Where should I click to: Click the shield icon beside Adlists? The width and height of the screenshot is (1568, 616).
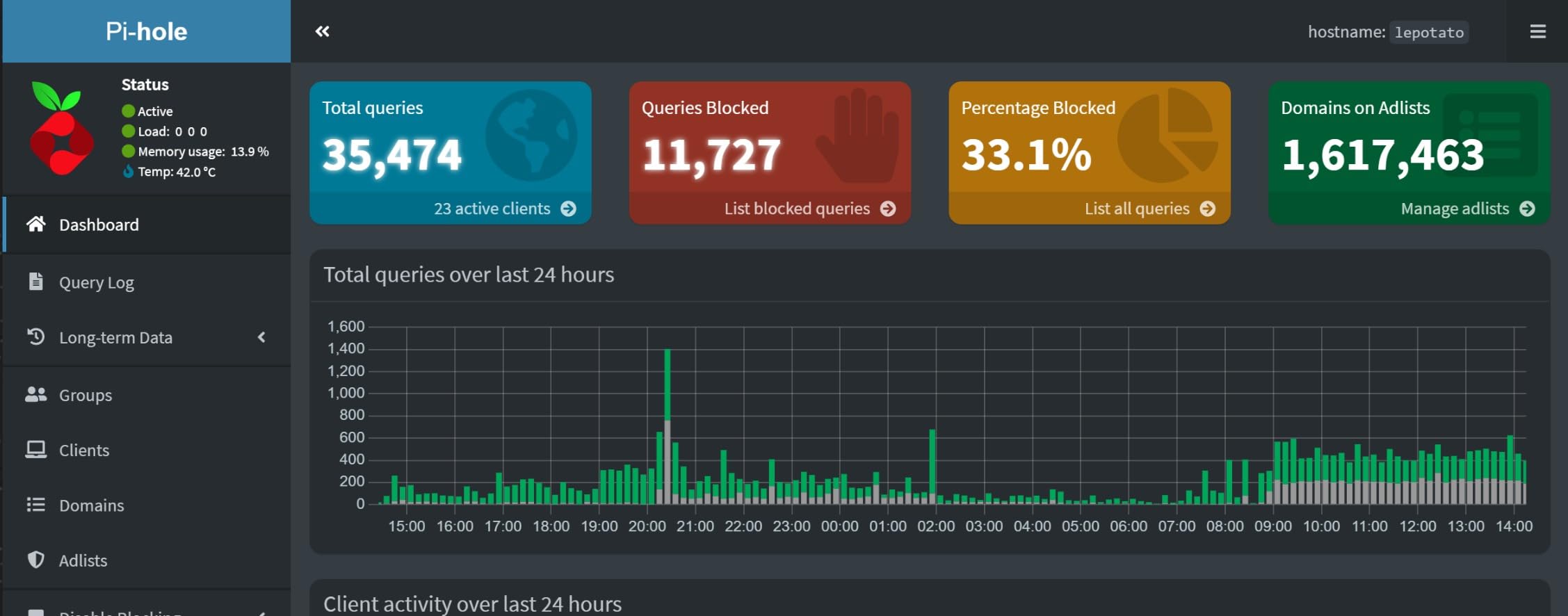pyautogui.click(x=35, y=560)
